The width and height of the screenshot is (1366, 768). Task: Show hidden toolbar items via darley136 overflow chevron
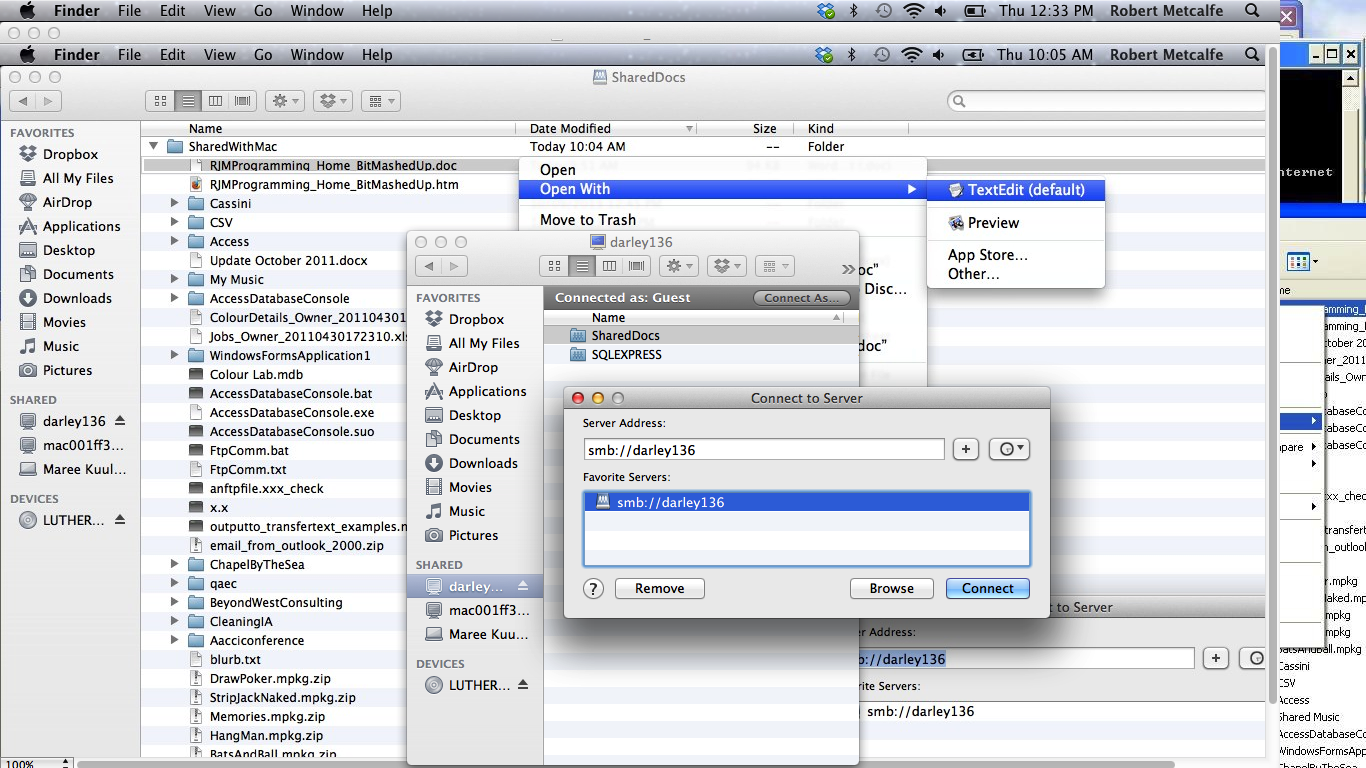(x=849, y=268)
